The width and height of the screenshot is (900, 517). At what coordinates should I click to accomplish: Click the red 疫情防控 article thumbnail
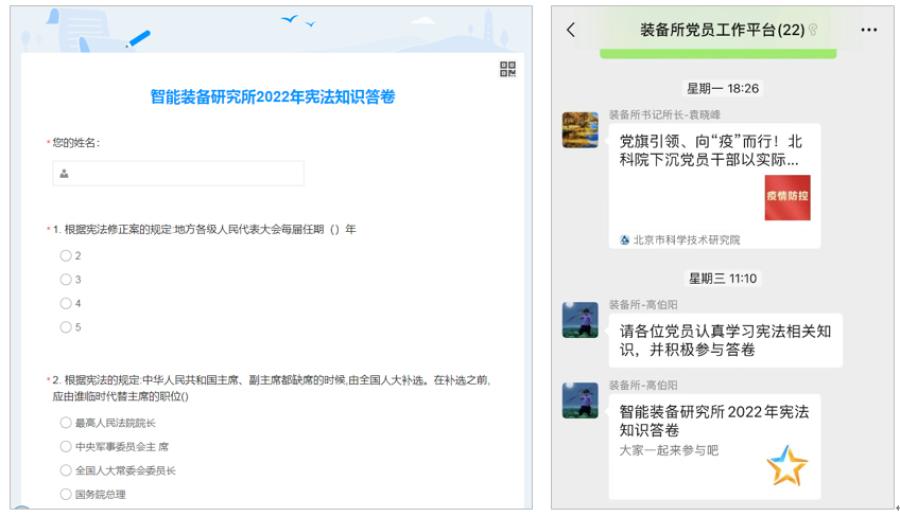(787, 198)
